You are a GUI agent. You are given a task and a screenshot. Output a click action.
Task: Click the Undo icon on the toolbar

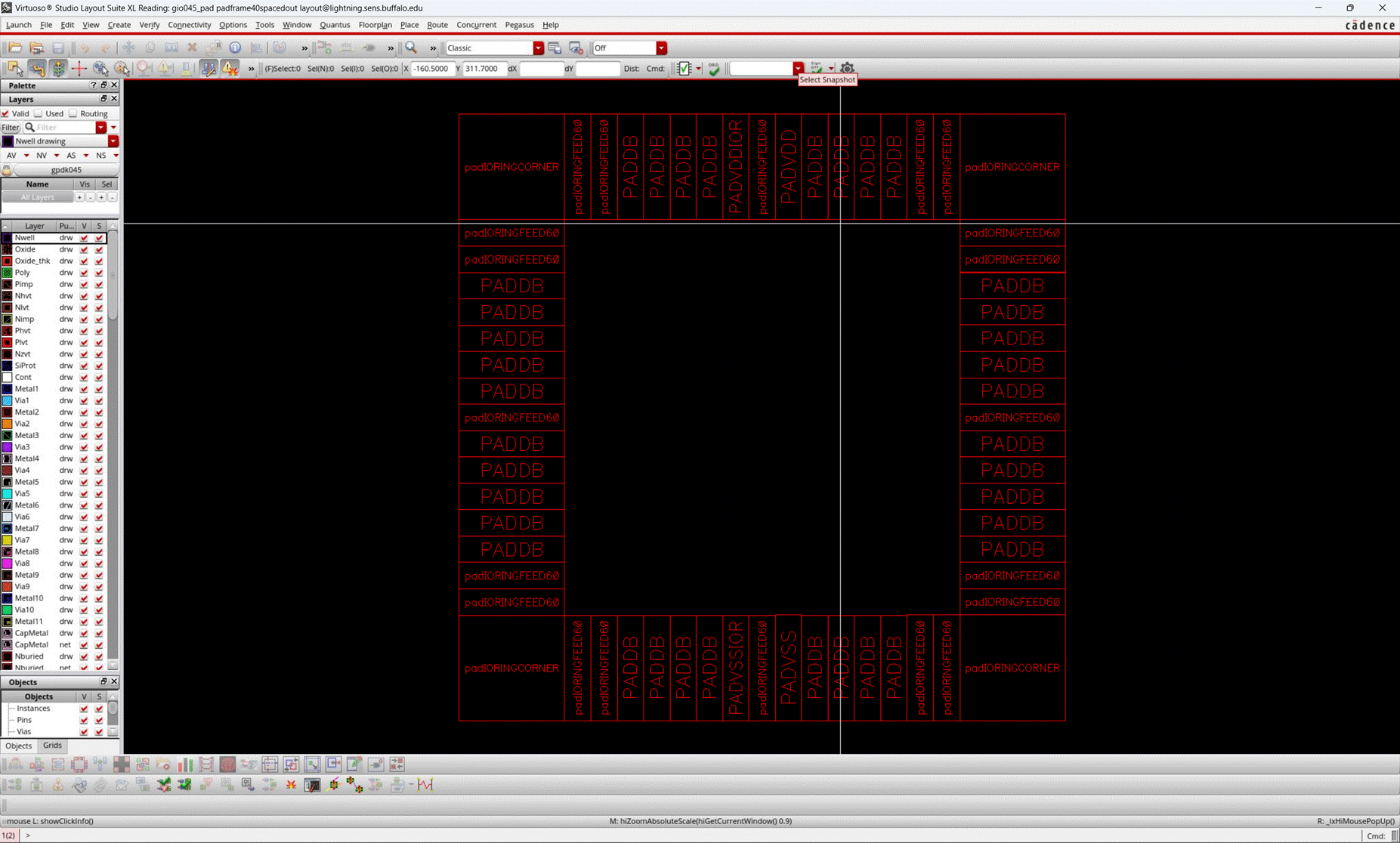coord(83,48)
